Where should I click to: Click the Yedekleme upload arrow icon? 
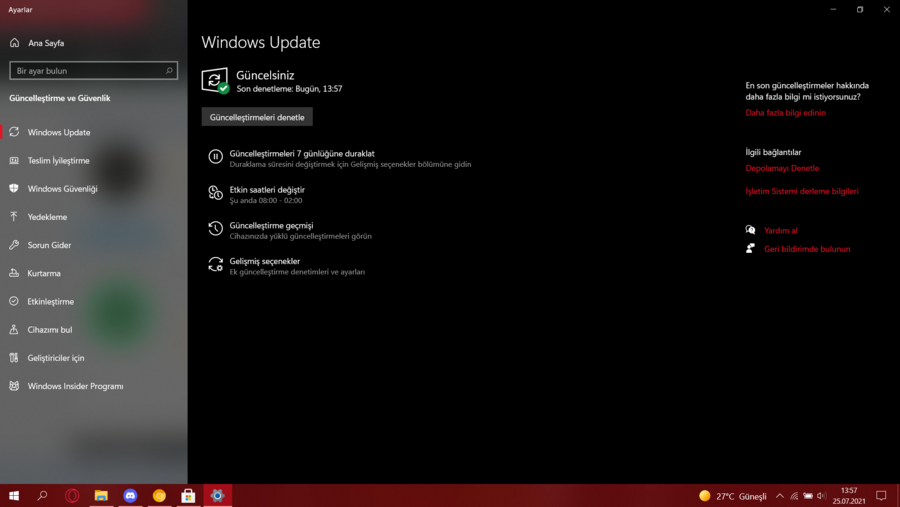[14, 216]
